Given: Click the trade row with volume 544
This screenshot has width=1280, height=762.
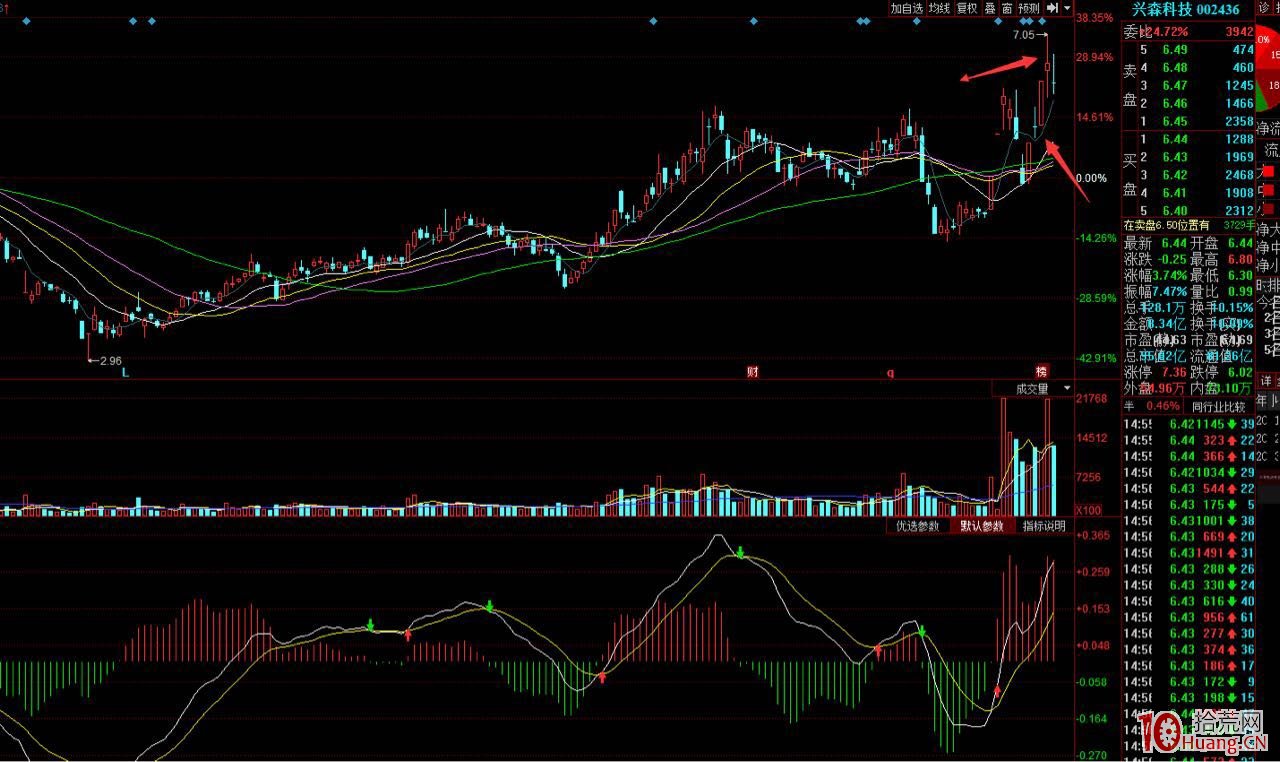Looking at the screenshot, I should point(1189,488).
